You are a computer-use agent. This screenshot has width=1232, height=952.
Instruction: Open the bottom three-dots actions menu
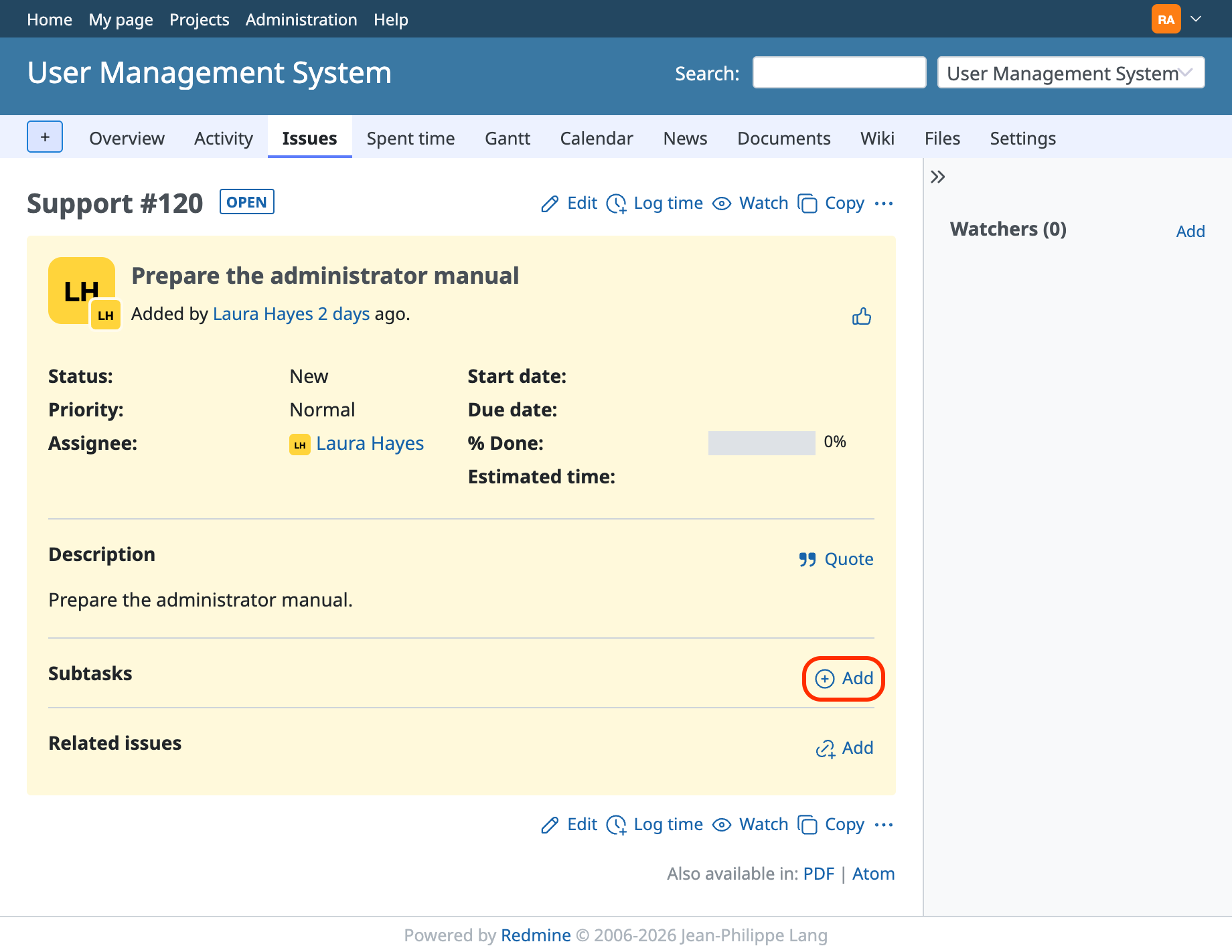pyautogui.click(x=884, y=824)
